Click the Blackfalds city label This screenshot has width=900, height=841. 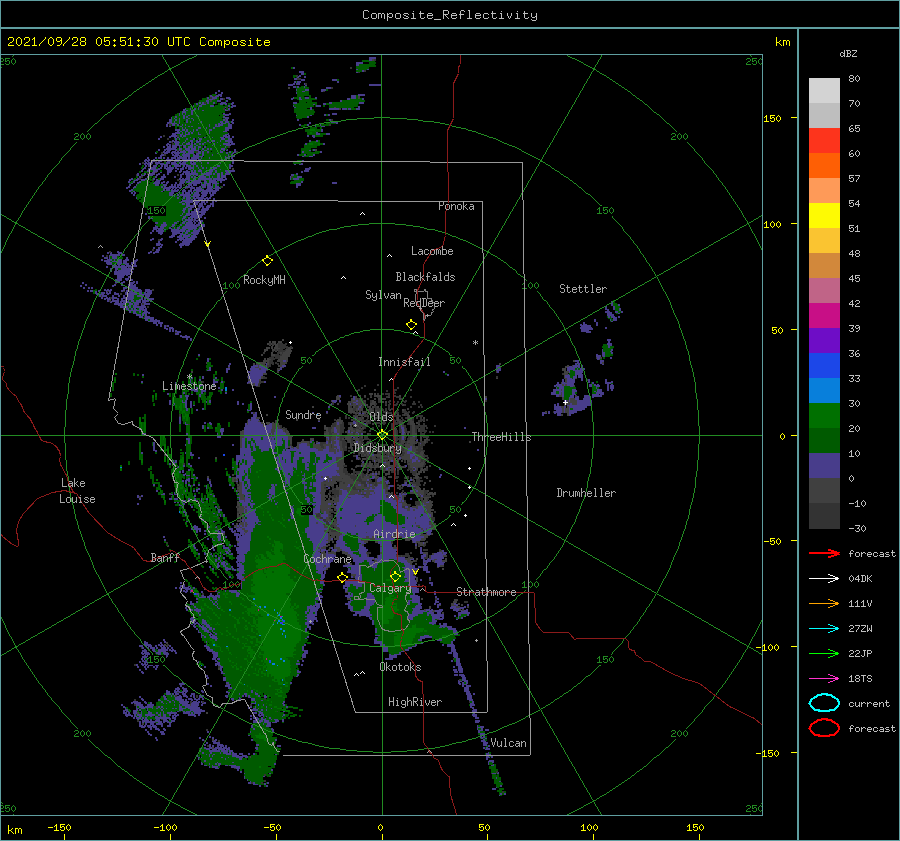click(425, 277)
